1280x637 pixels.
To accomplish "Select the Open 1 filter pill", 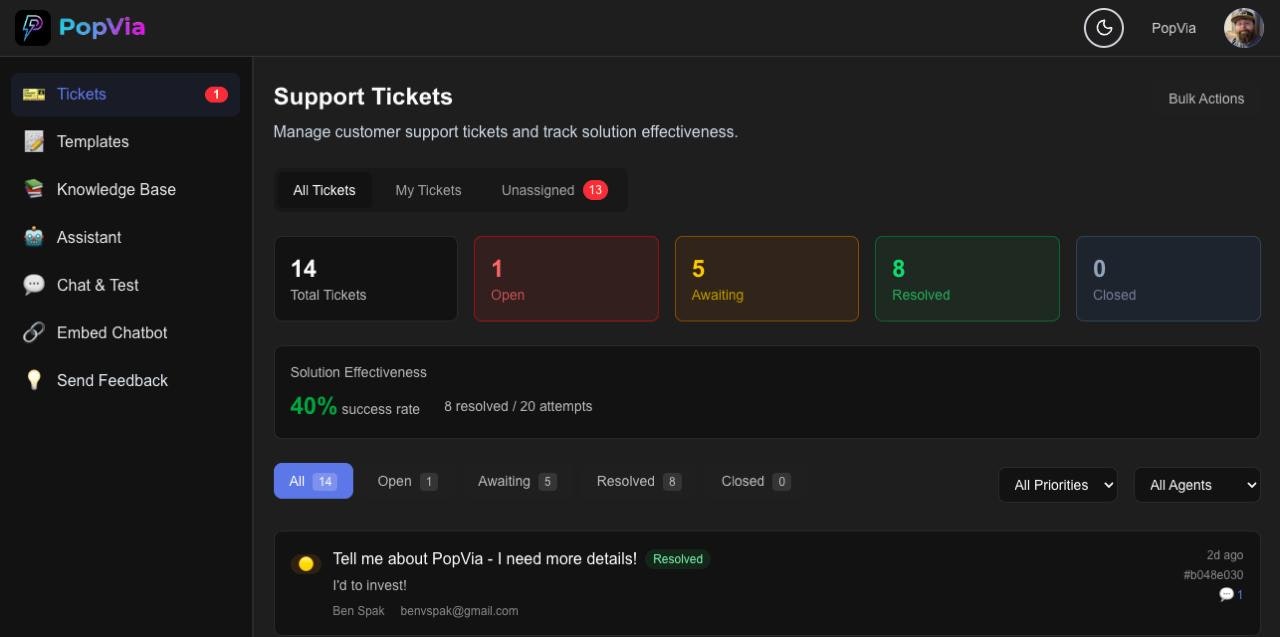I will [x=406, y=481].
